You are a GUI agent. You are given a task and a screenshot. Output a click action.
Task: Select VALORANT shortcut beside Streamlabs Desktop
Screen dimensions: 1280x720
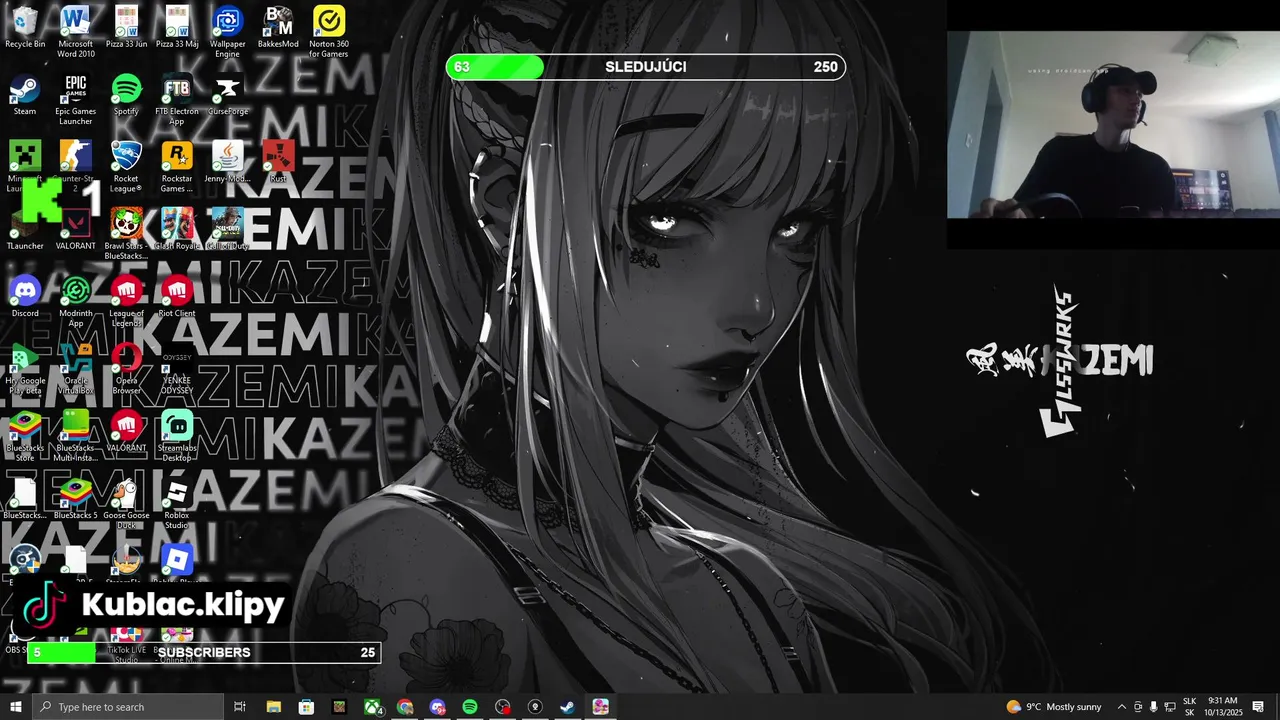(126, 431)
